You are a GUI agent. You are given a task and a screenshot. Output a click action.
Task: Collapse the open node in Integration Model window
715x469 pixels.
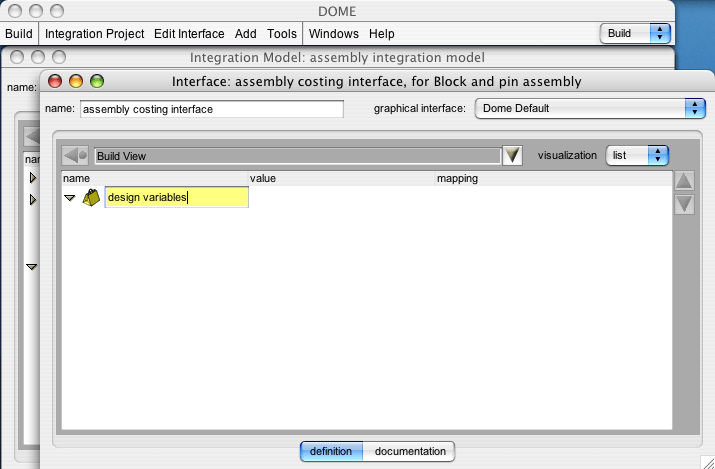click(31, 267)
